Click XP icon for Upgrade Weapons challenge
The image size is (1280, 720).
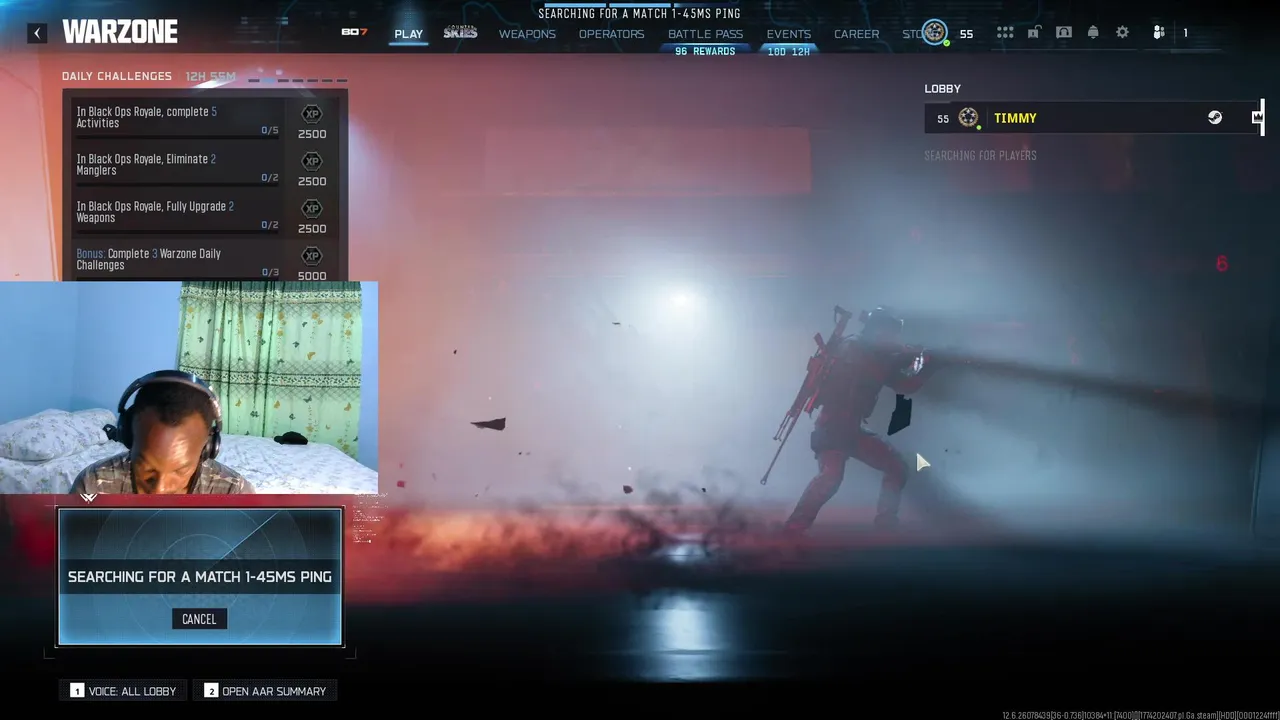(312, 208)
